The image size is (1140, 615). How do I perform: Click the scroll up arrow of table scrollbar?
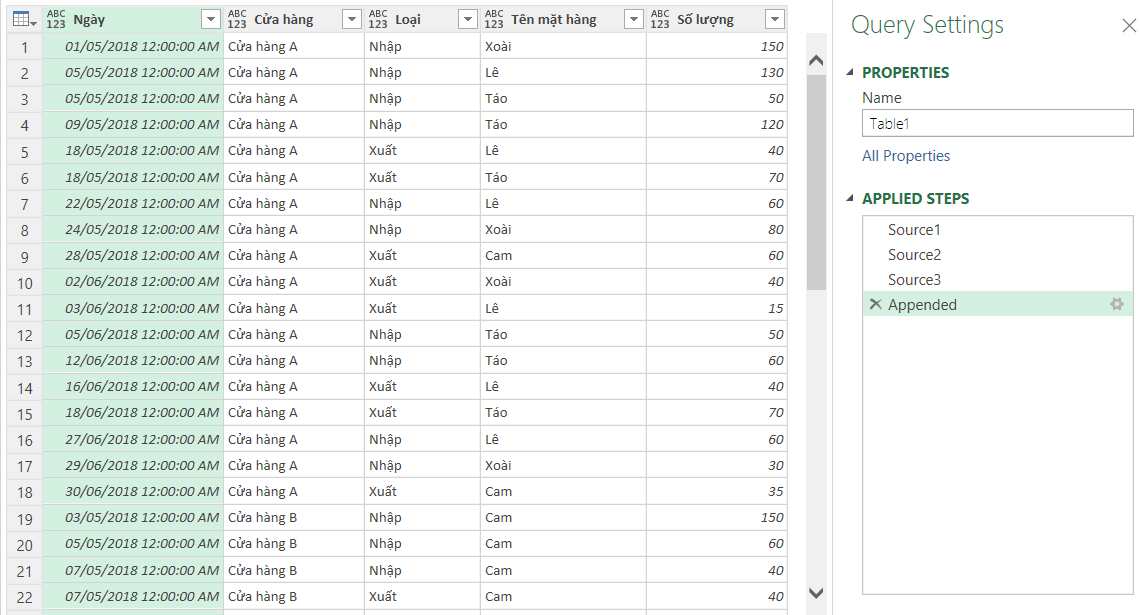tap(816, 60)
